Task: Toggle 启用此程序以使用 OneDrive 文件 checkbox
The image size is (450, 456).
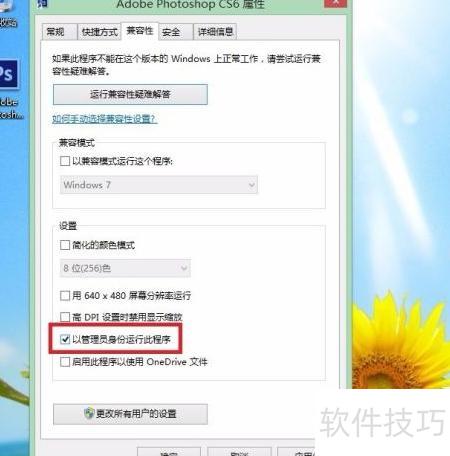Action: (x=65, y=362)
